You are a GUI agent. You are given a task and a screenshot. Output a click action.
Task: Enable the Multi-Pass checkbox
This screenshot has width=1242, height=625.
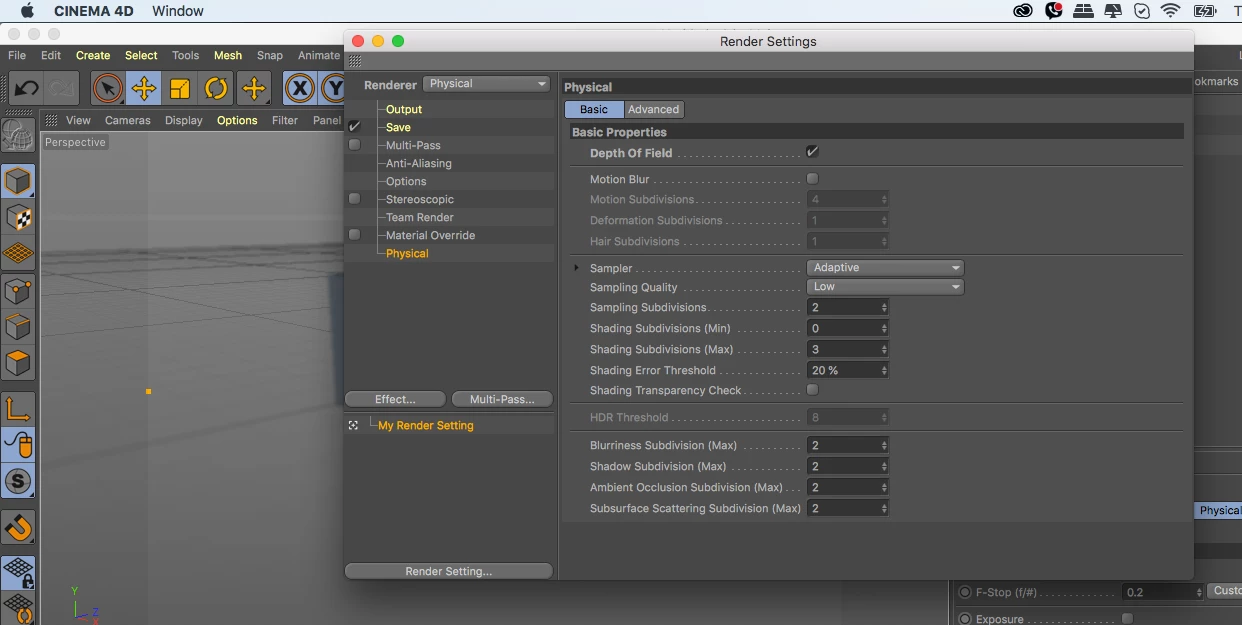tap(354, 145)
